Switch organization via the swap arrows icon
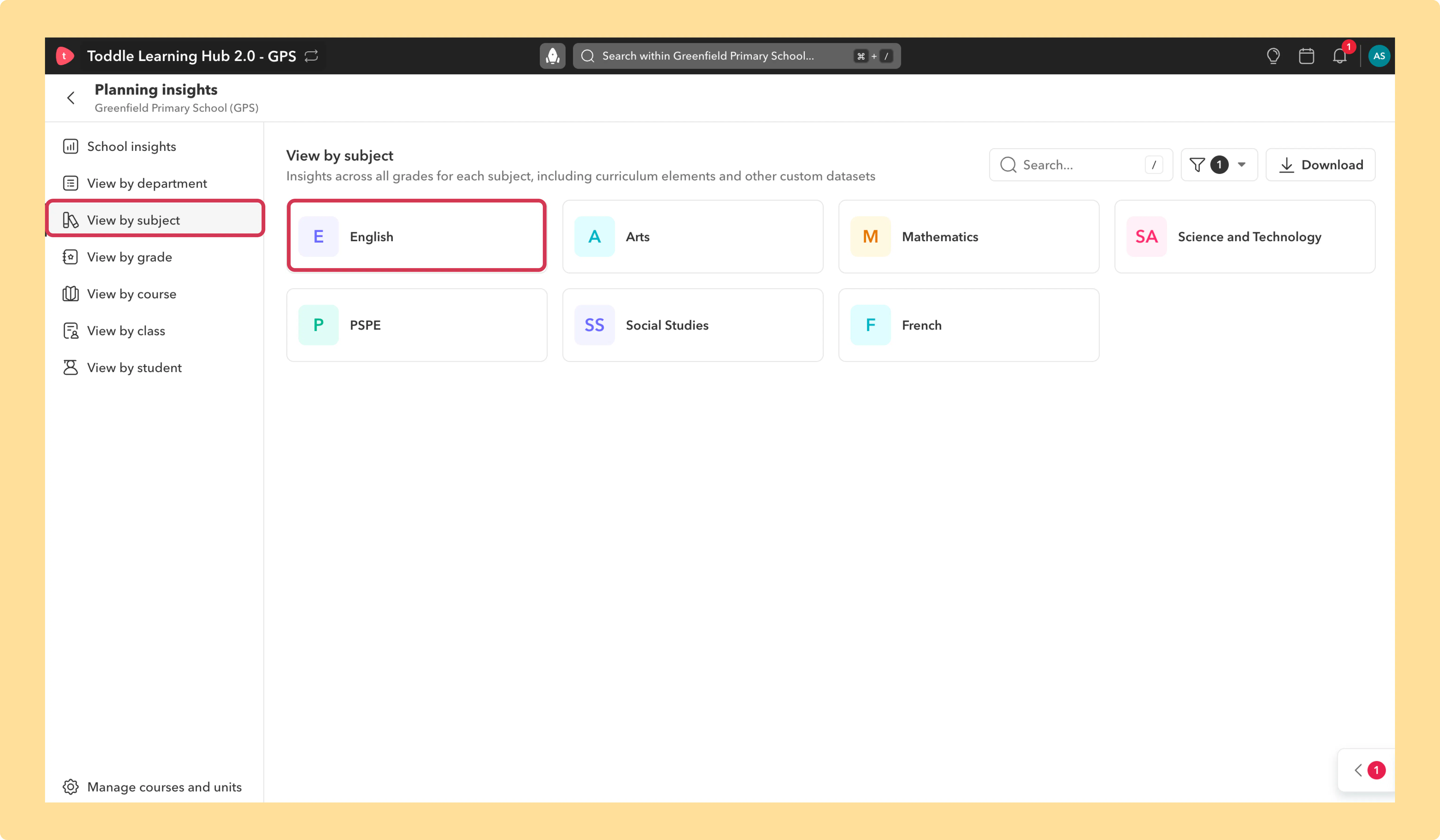Viewport: 1440px width, 840px height. (x=311, y=56)
